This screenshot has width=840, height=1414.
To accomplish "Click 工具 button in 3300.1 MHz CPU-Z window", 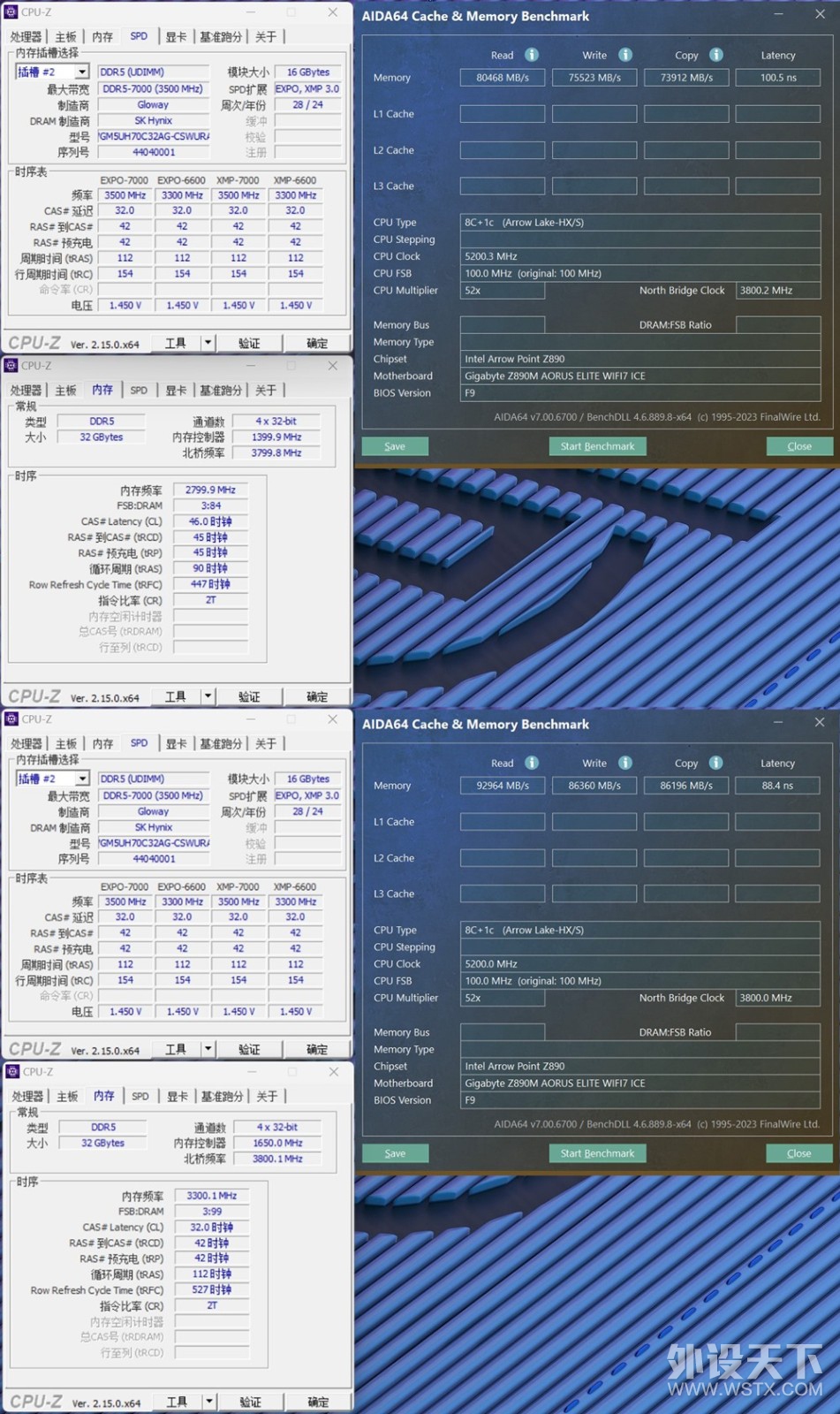I will click(x=177, y=1402).
